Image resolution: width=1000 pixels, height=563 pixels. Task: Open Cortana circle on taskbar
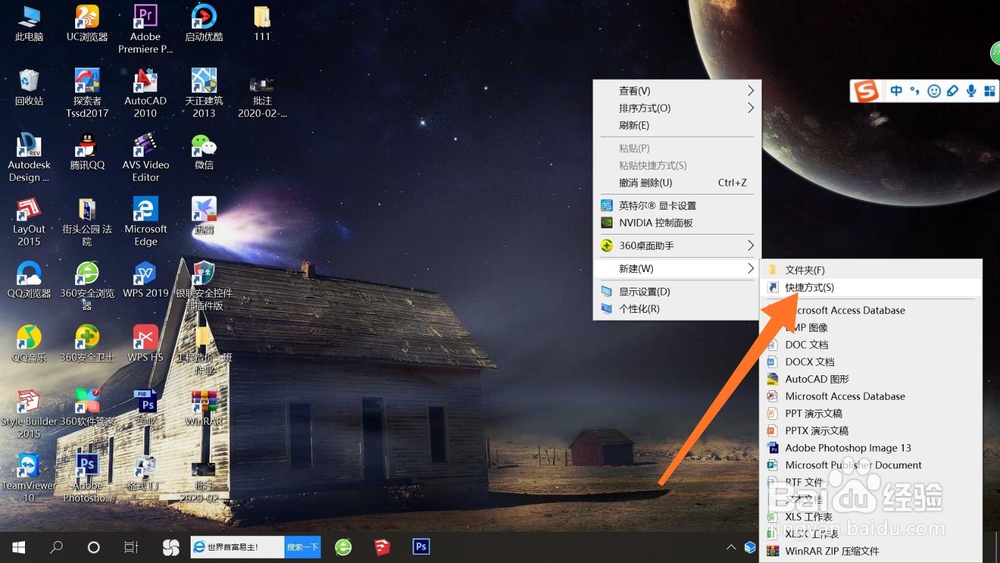pyautogui.click(x=94, y=547)
